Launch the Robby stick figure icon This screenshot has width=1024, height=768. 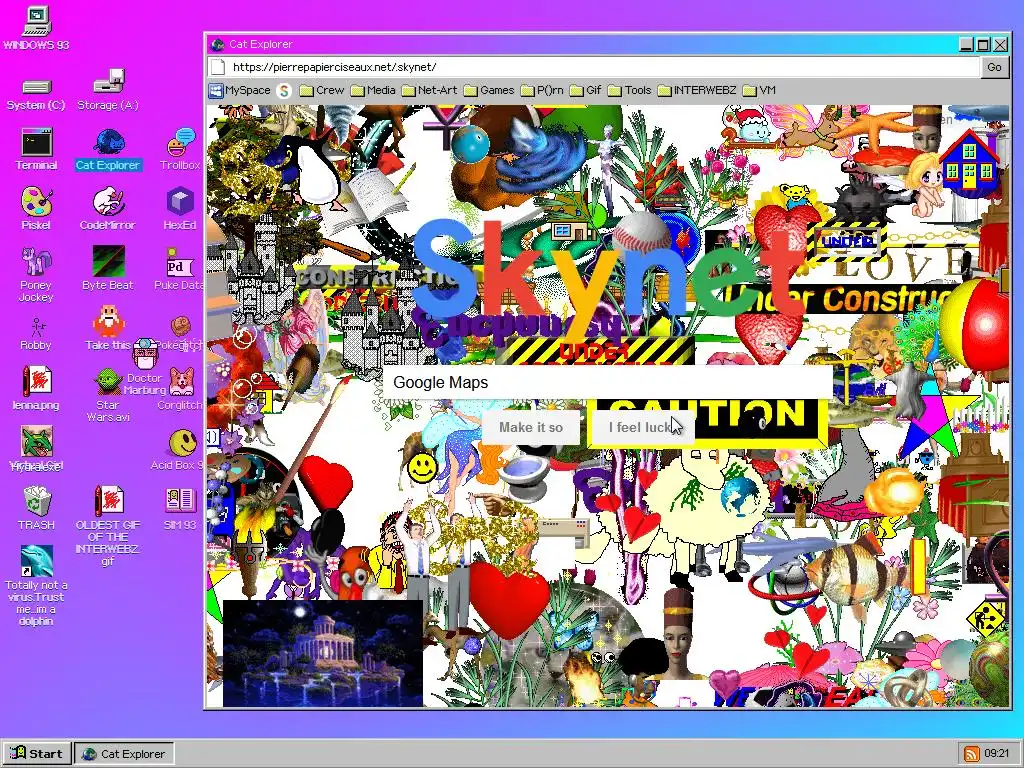(x=36, y=334)
